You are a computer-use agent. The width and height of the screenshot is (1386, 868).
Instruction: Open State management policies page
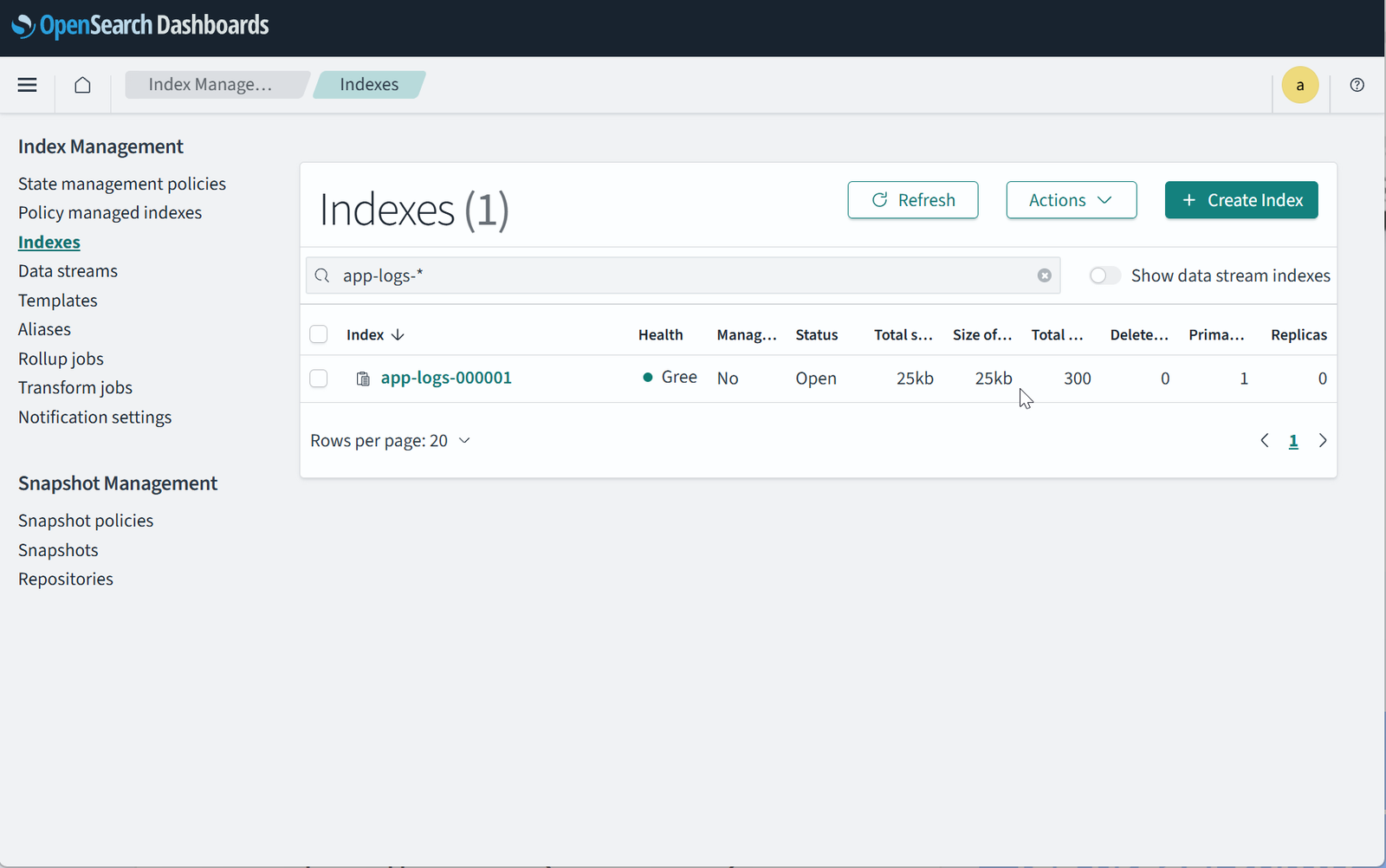[122, 184]
